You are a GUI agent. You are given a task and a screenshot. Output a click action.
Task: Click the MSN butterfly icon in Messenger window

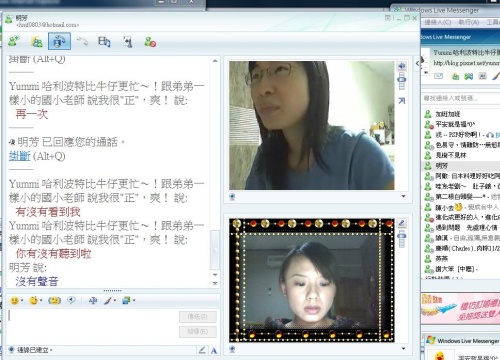[469, 76]
